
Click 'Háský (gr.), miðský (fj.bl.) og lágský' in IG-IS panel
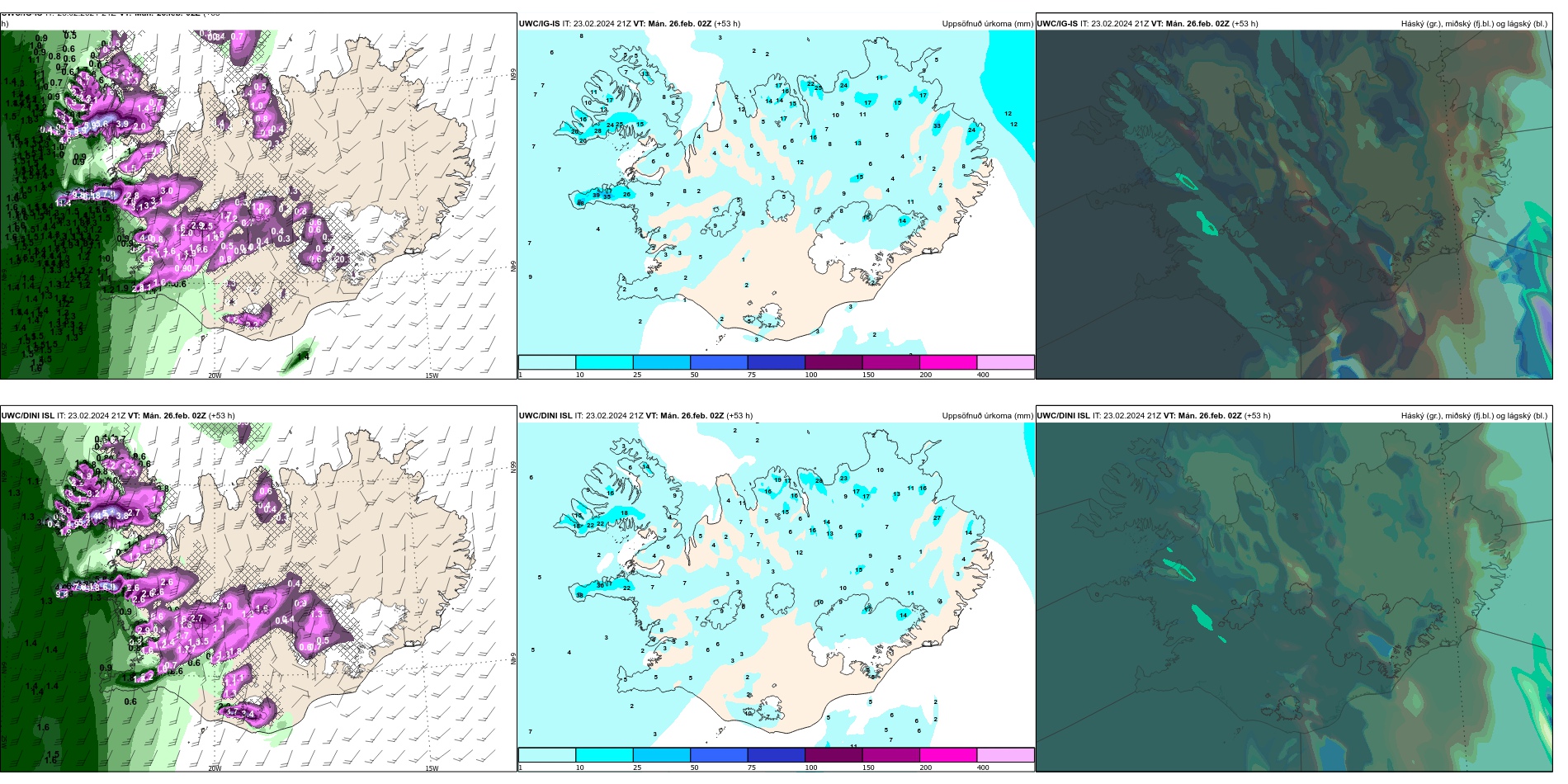pyautogui.click(x=1465, y=24)
